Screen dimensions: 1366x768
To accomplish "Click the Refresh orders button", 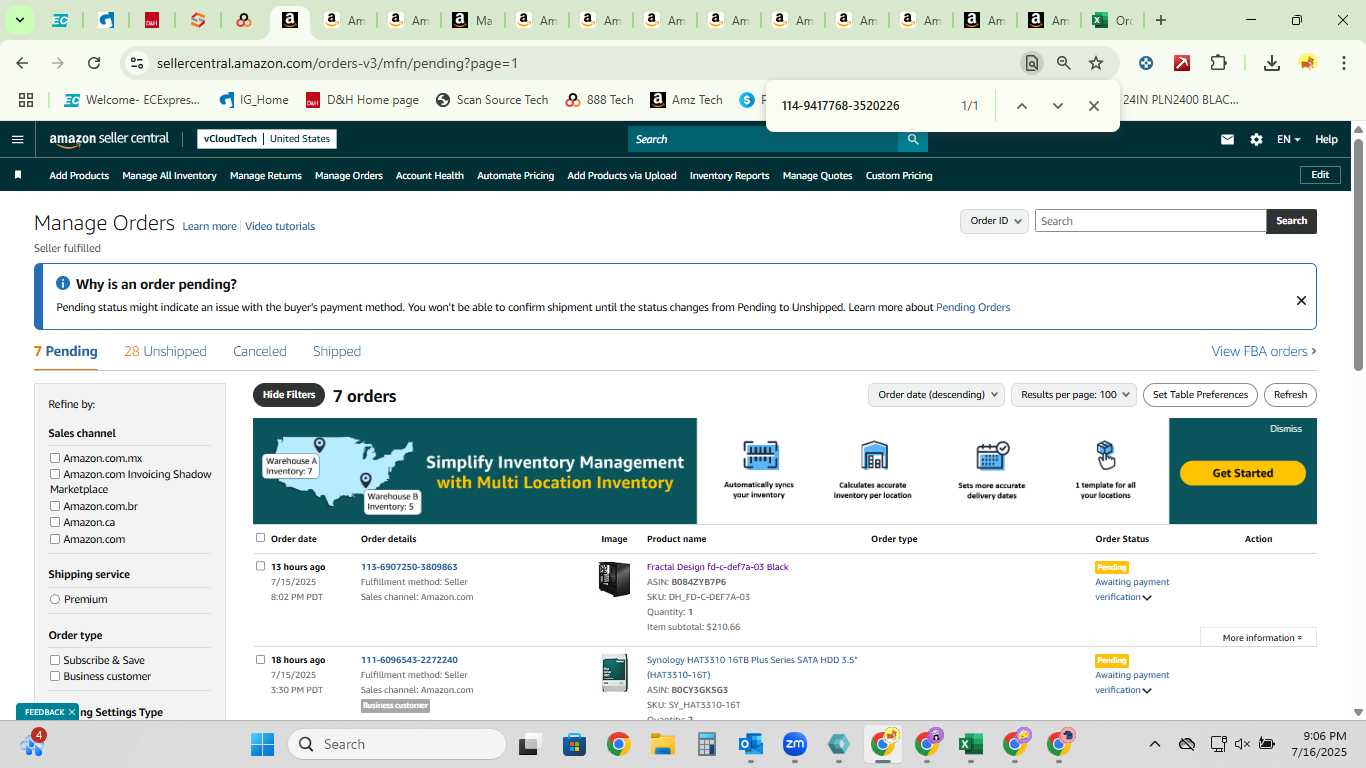I will tap(1290, 395).
